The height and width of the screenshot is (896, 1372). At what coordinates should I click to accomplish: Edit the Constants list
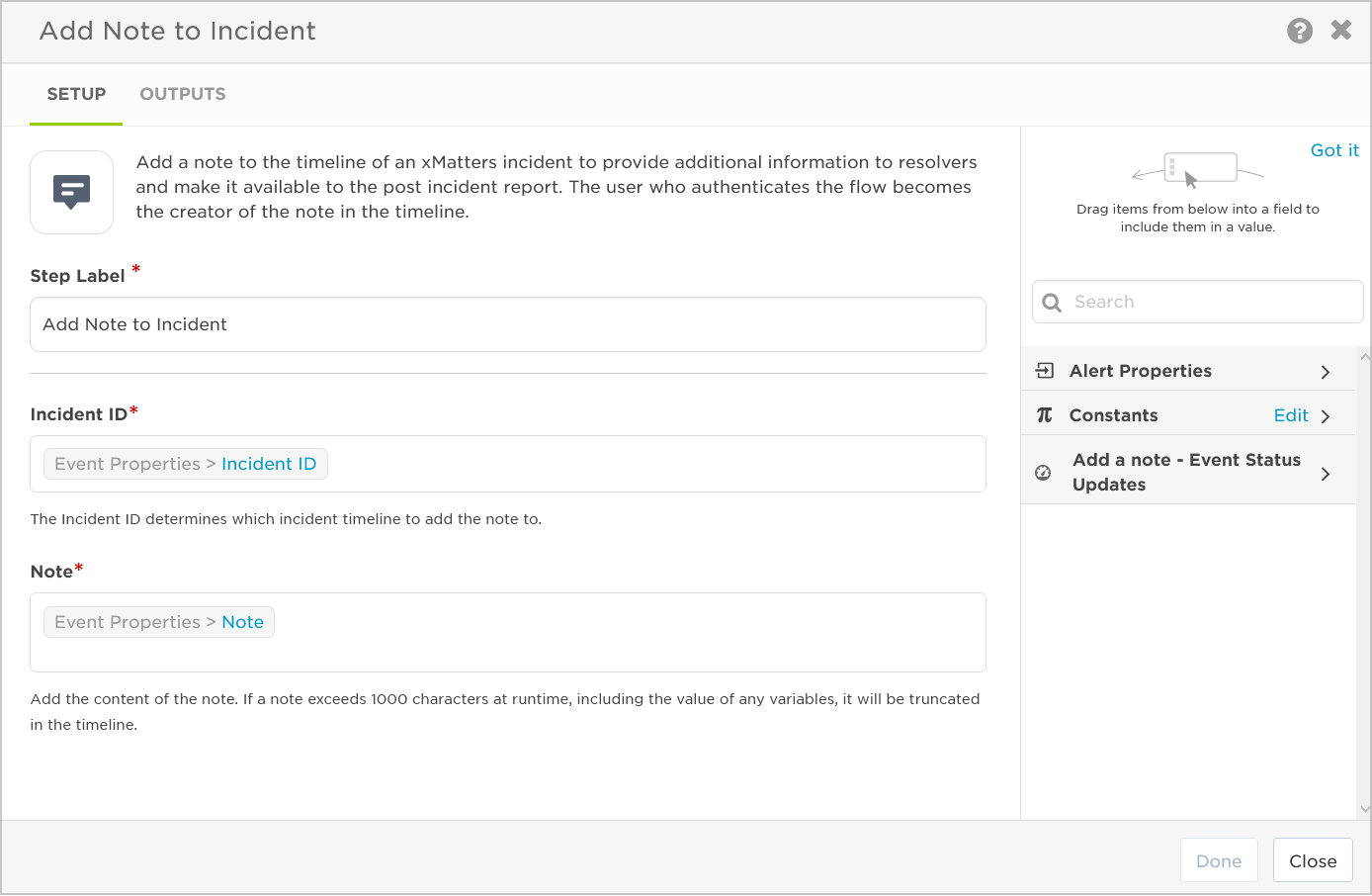(1291, 415)
